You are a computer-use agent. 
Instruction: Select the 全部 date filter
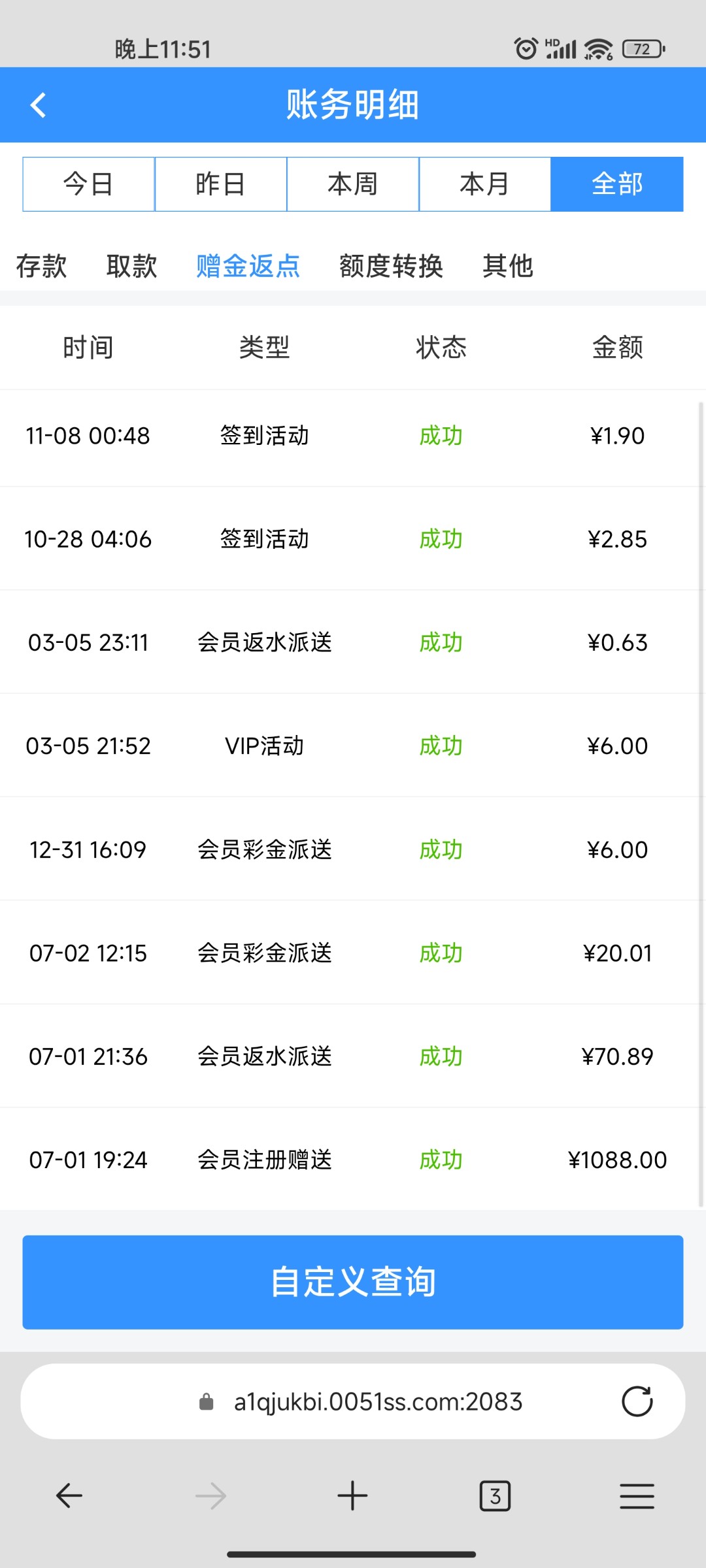pyautogui.click(x=617, y=184)
